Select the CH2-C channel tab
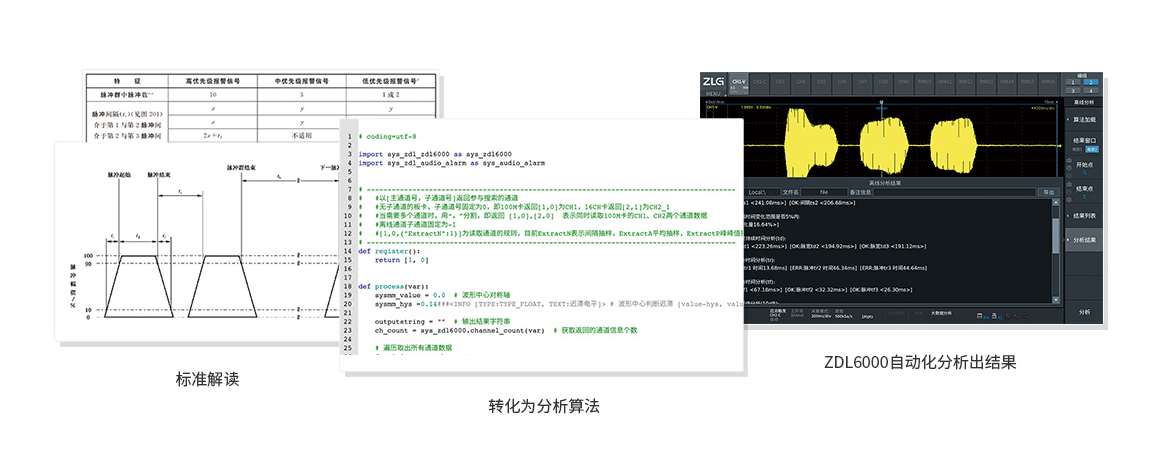The width and height of the screenshot is (1155, 469). pyautogui.click(x=759, y=84)
